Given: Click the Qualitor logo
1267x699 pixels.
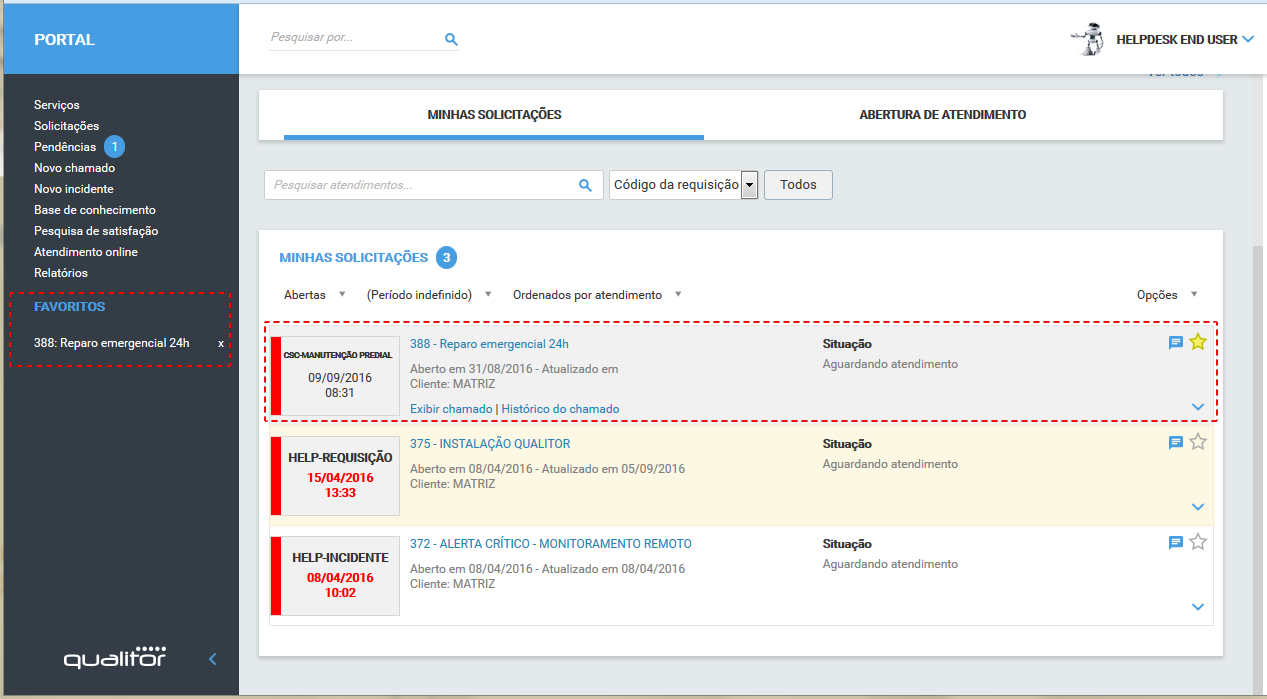Looking at the screenshot, I should [x=113, y=658].
